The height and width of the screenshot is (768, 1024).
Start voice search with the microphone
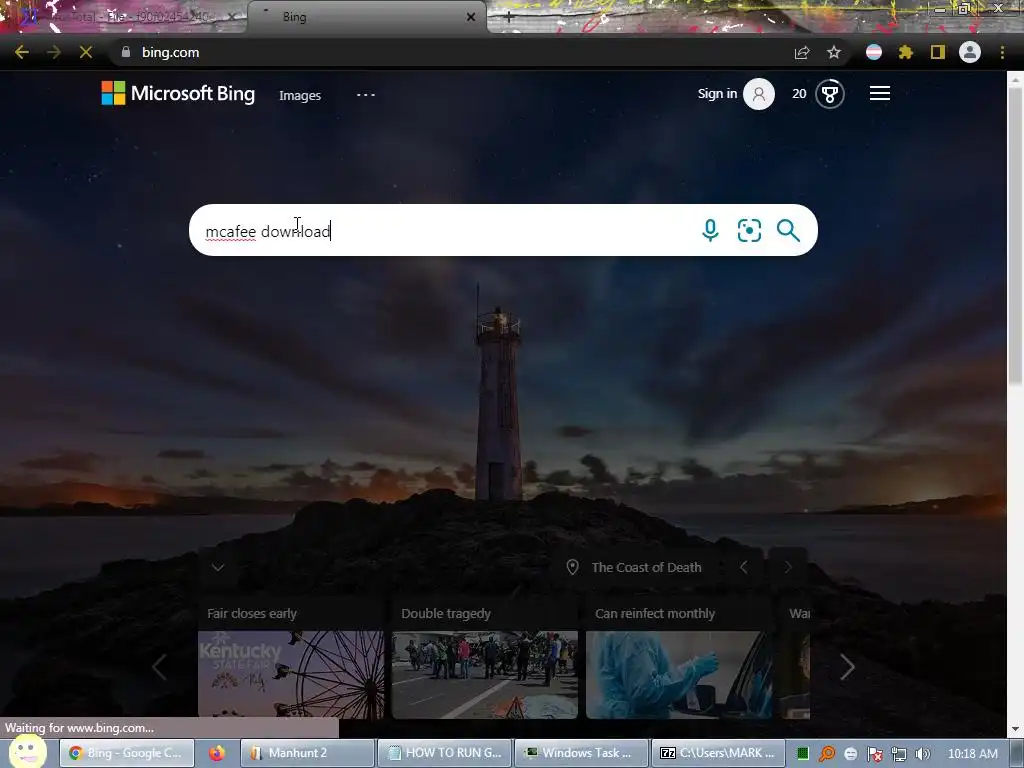coord(711,231)
